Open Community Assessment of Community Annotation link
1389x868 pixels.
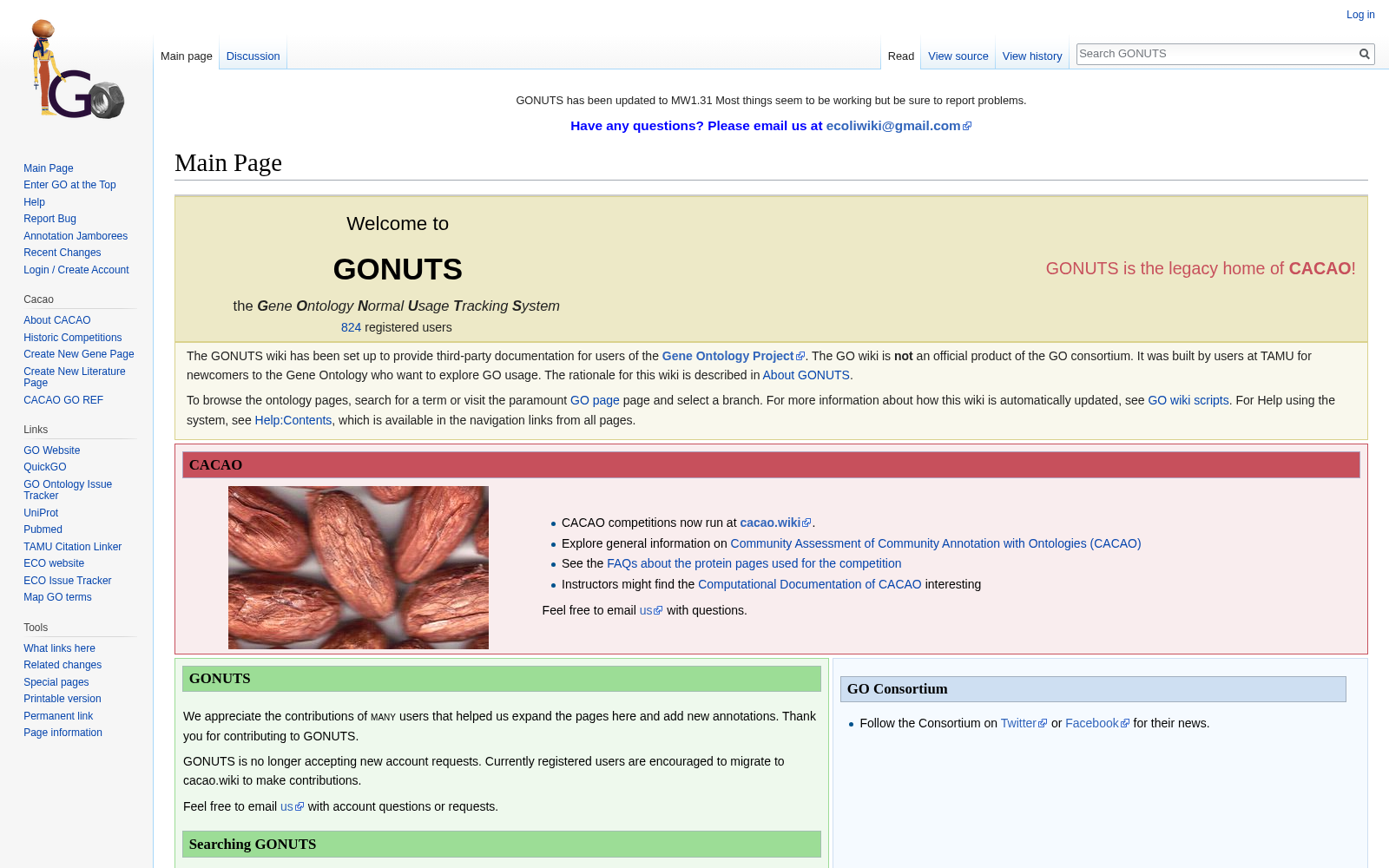[x=936, y=543]
